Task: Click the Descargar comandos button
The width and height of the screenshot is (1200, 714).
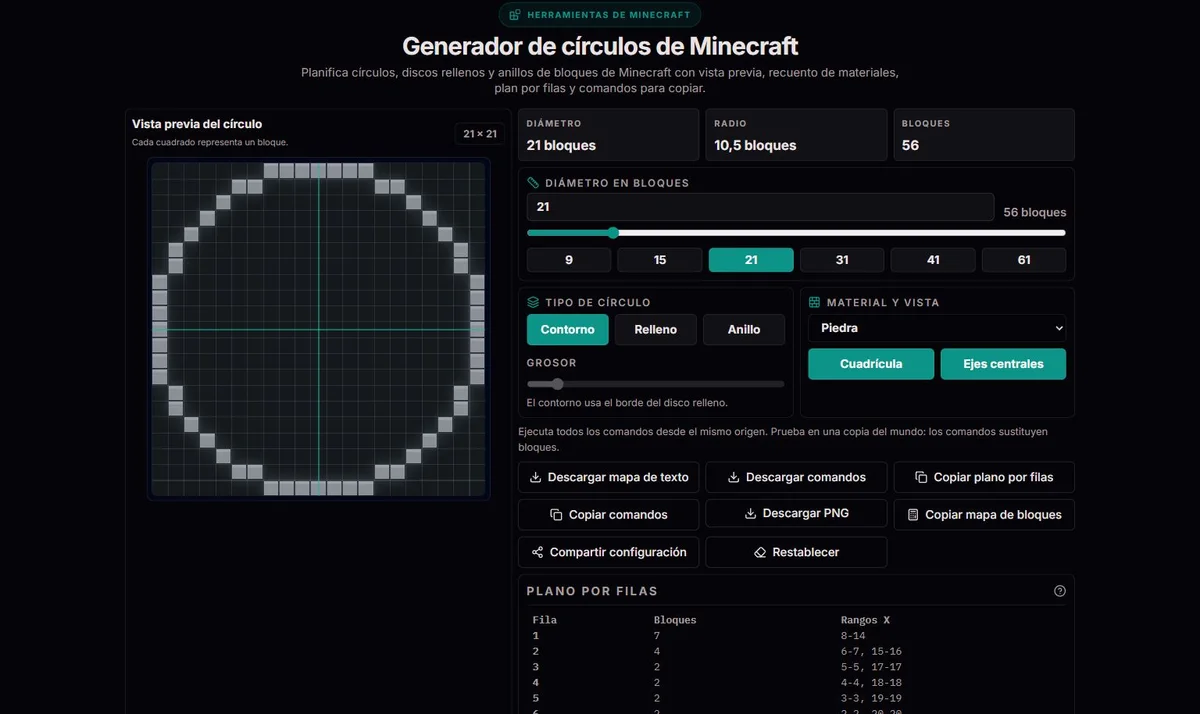Action: click(x=796, y=477)
